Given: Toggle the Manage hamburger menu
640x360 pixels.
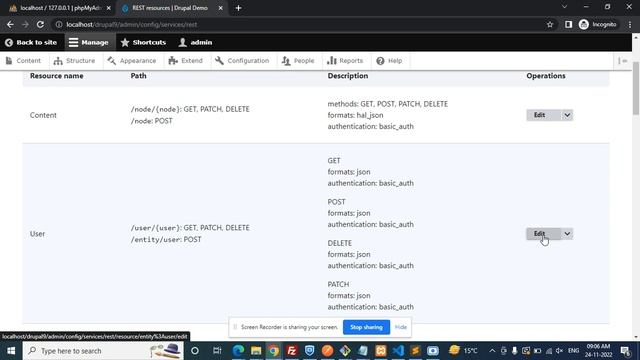Looking at the screenshot, I should pyautogui.click(x=89, y=42).
